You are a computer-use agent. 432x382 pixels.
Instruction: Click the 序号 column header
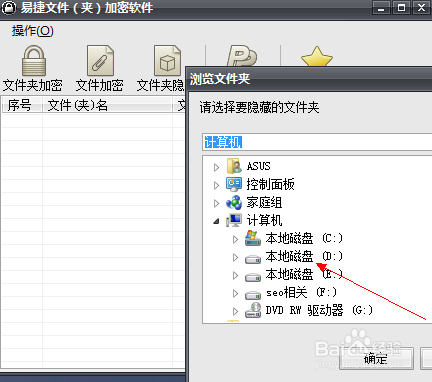click(x=22, y=105)
